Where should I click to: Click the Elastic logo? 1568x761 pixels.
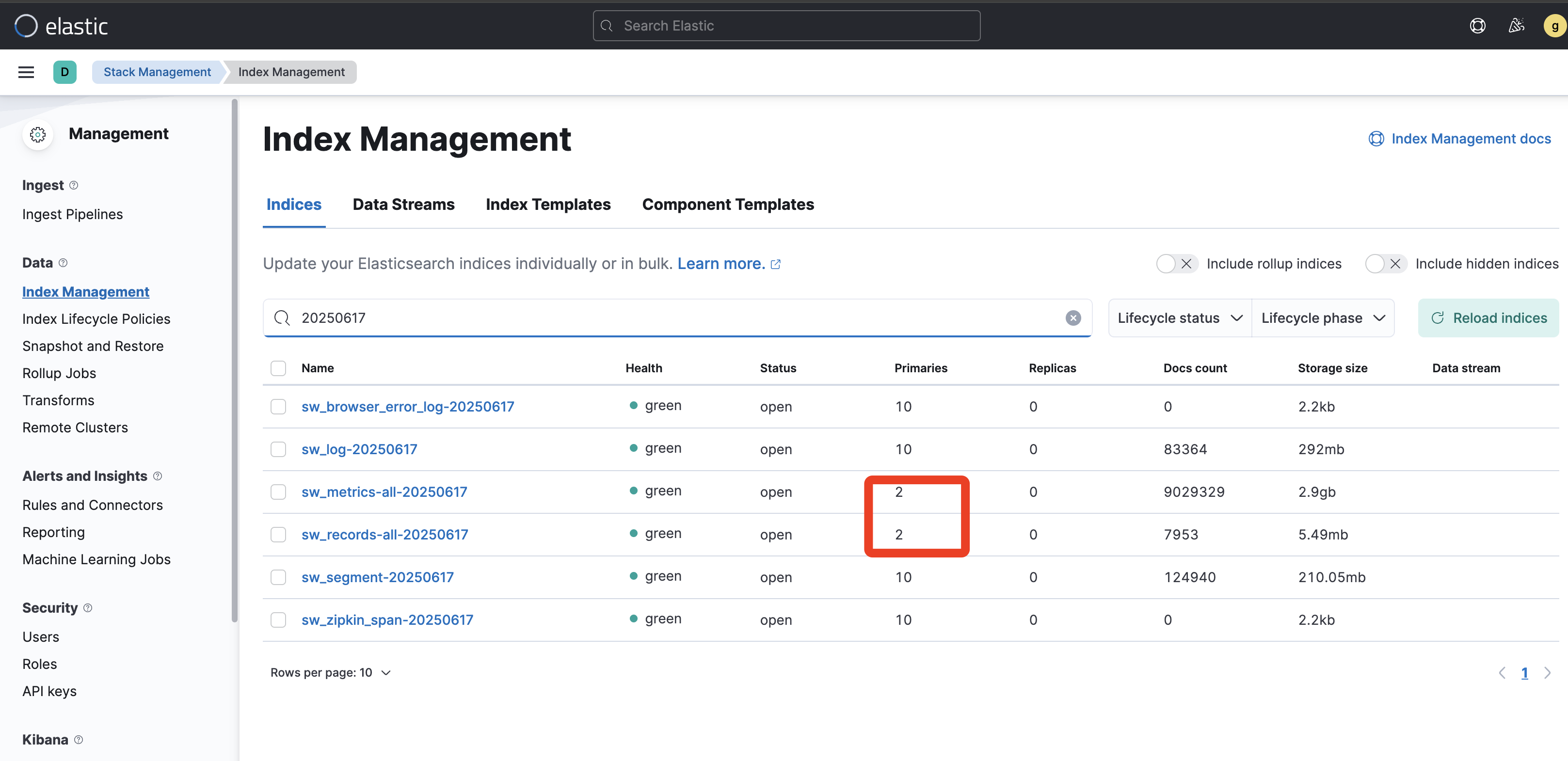pos(61,26)
